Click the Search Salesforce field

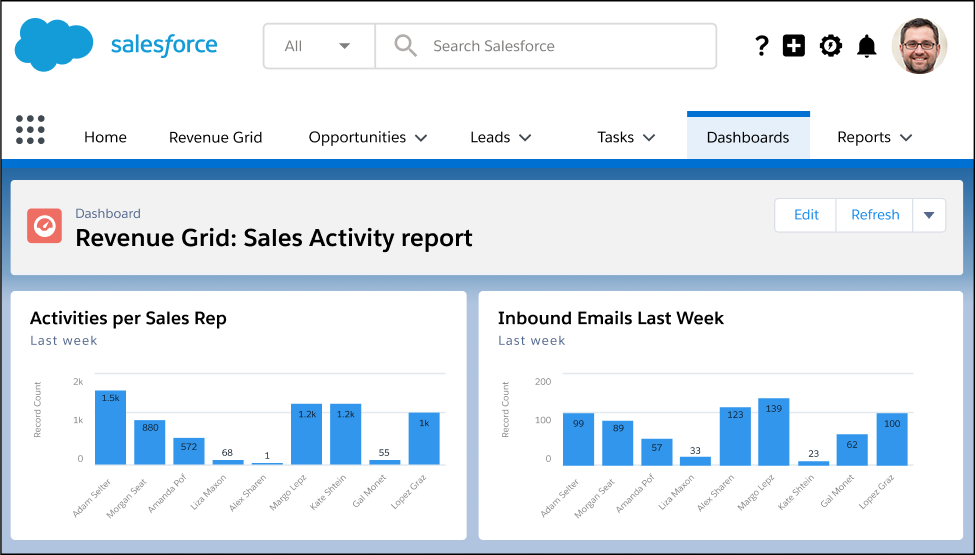pyautogui.click(x=546, y=46)
